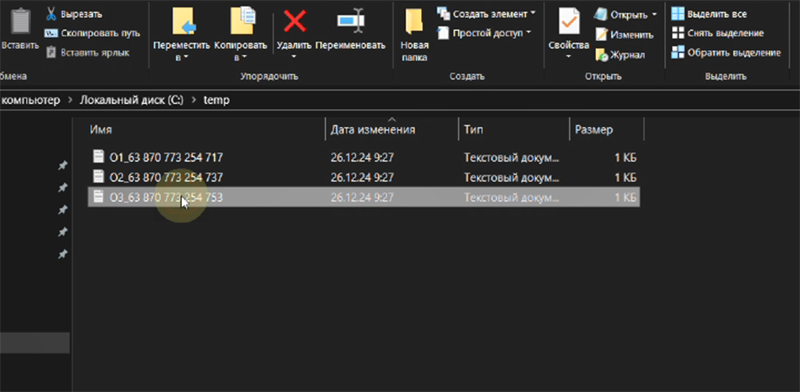
Task: Click text file icon of O3_63 870 773 254 753
Action: tap(99, 197)
